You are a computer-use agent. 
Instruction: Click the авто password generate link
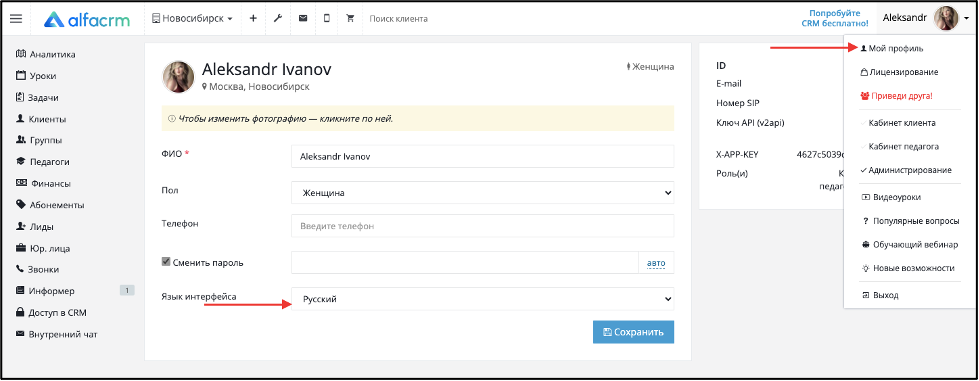(x=656, y=263)
